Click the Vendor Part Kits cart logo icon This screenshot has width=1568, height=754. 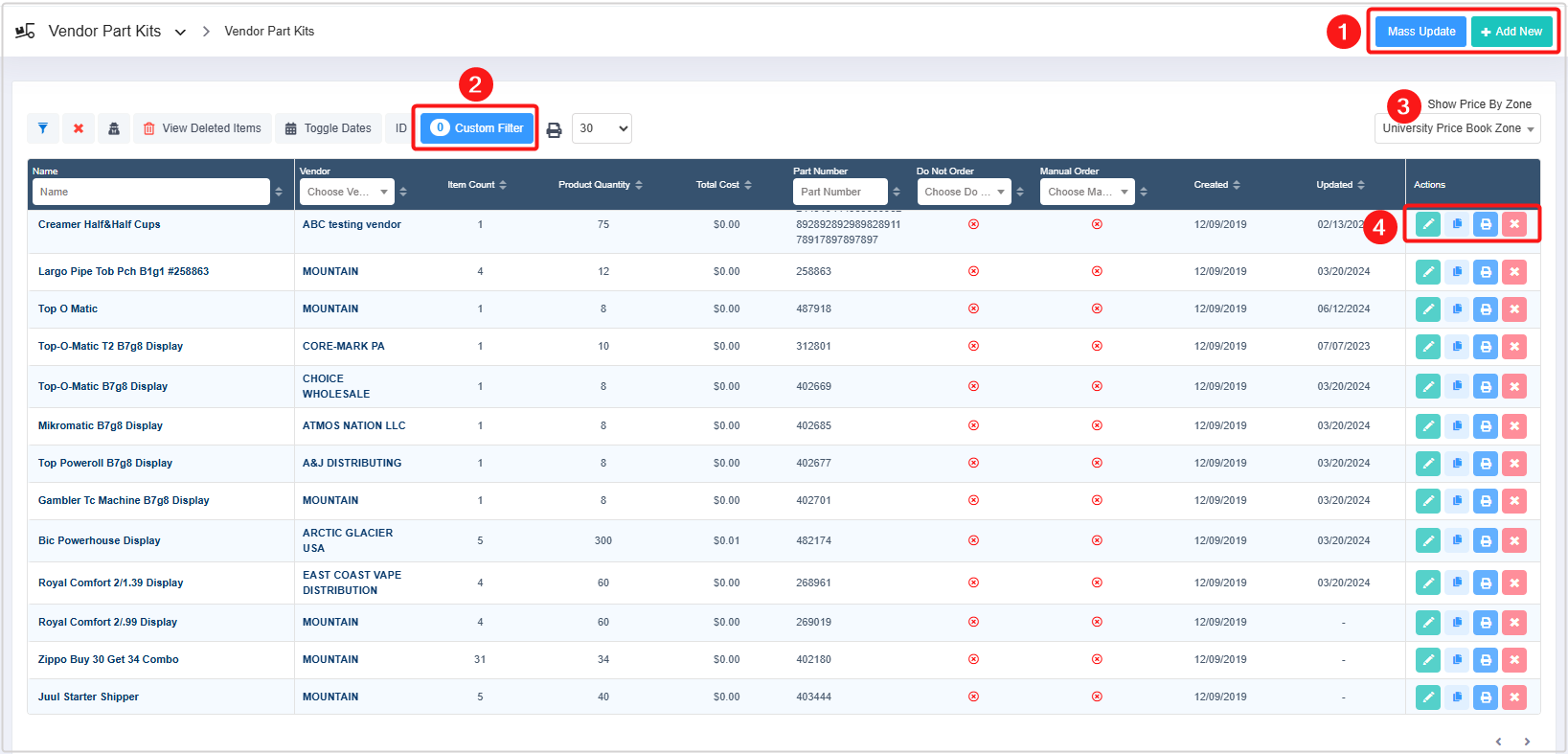click(25, 31)
